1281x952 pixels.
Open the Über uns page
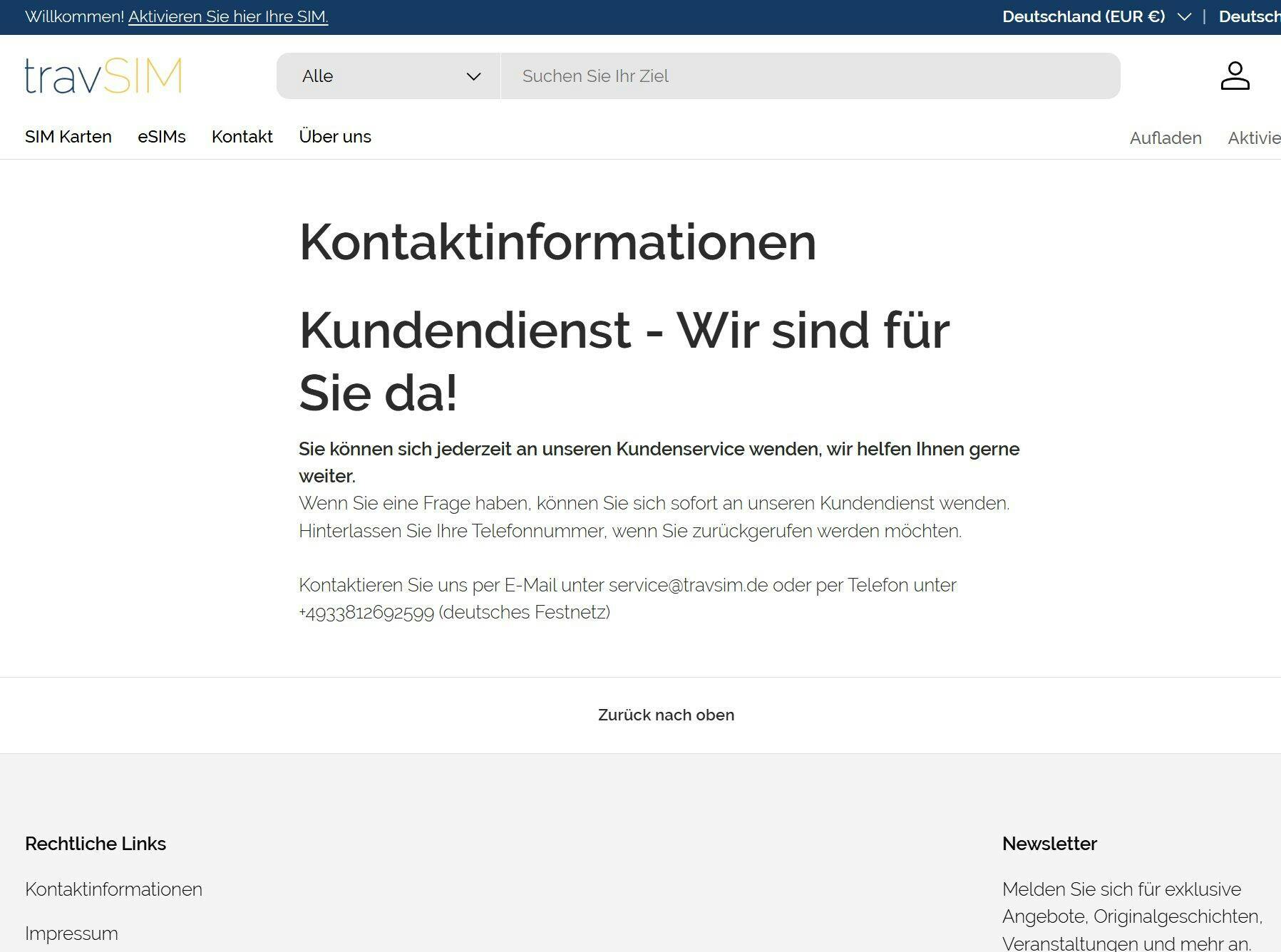pos(335,137)
